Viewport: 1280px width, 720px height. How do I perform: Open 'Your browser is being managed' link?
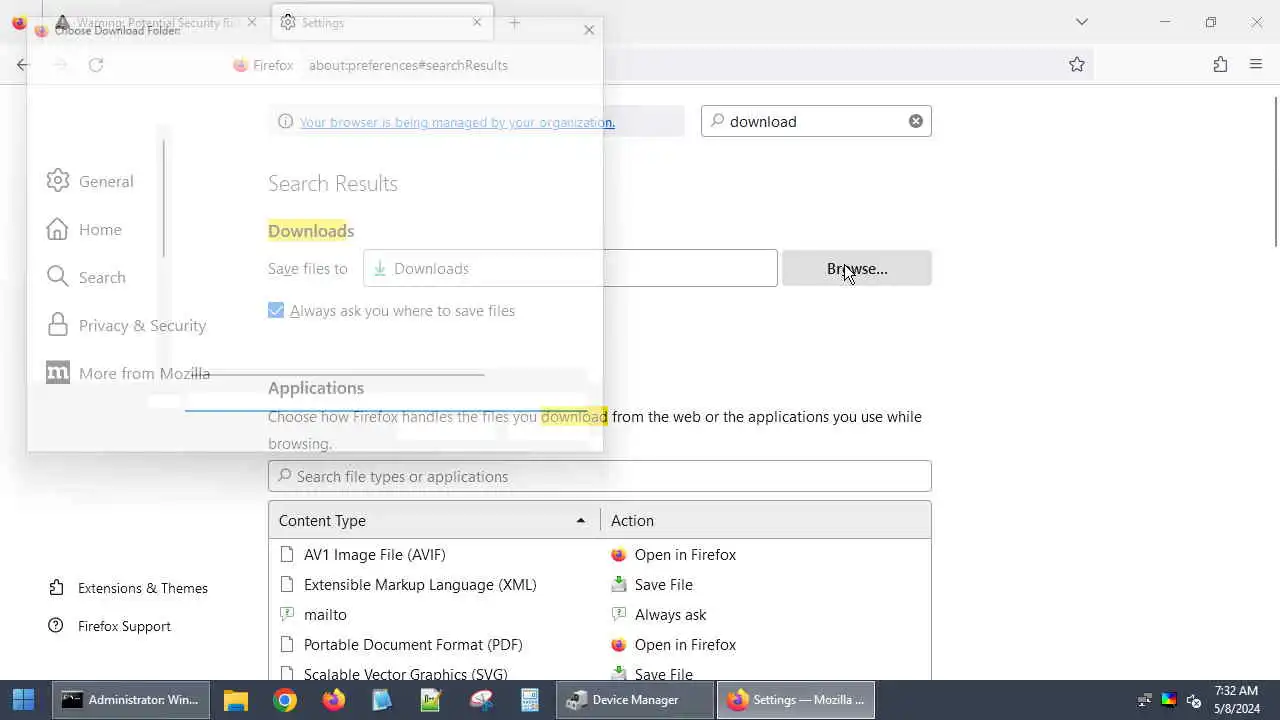[x=457, y=122]
